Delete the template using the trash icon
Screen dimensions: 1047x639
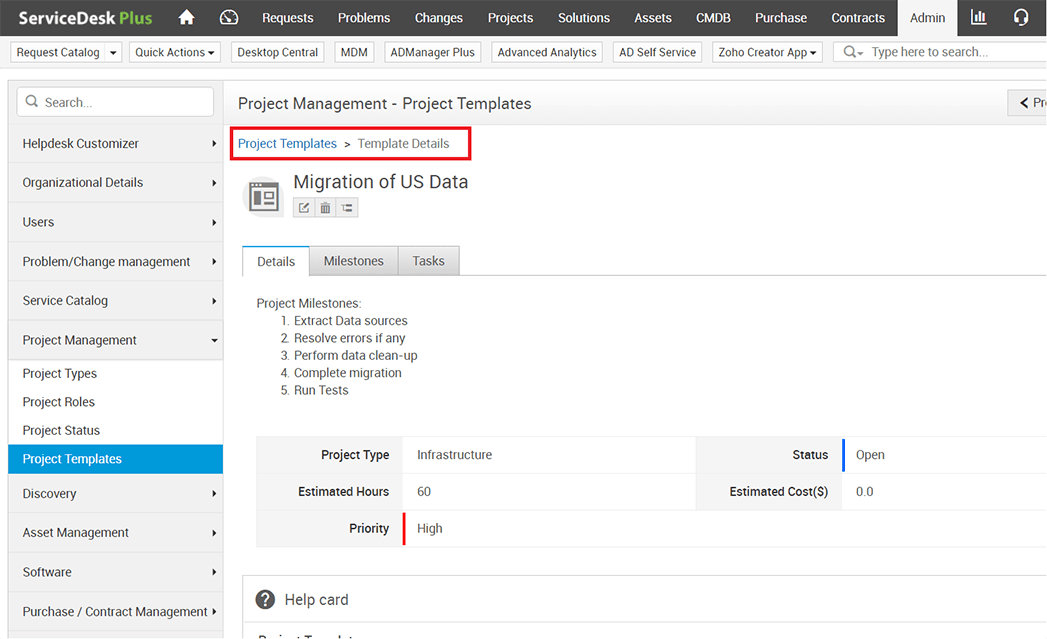325,207
